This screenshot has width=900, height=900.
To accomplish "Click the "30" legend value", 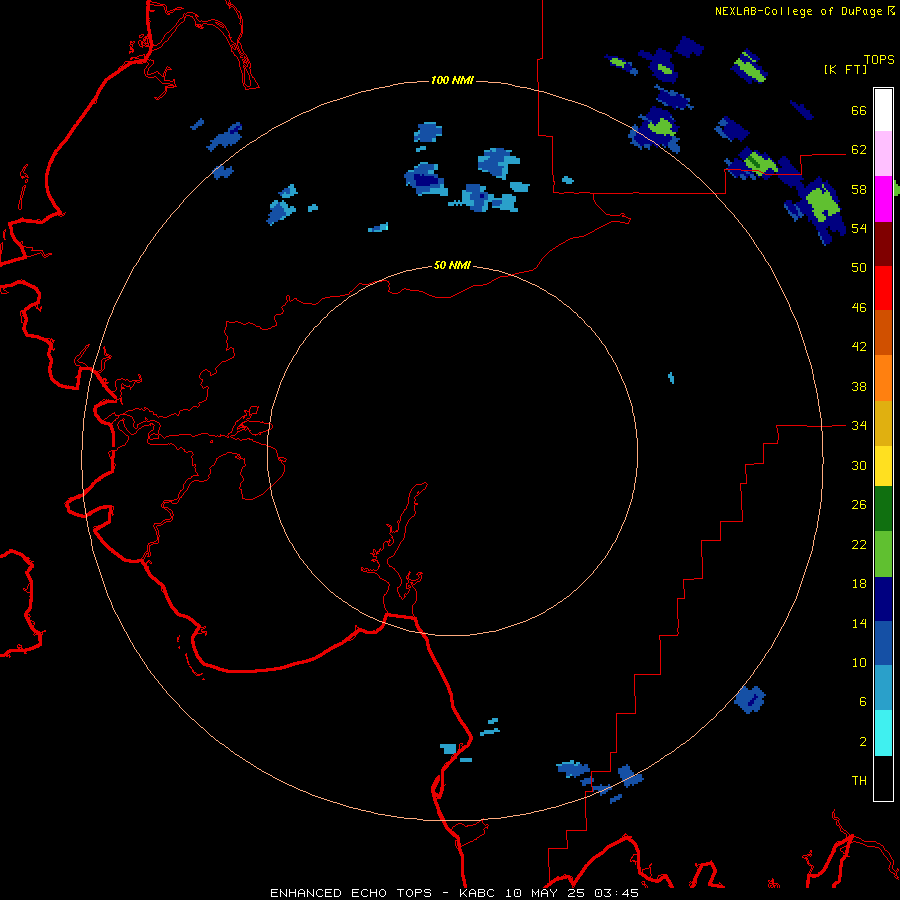I will 859,465.
